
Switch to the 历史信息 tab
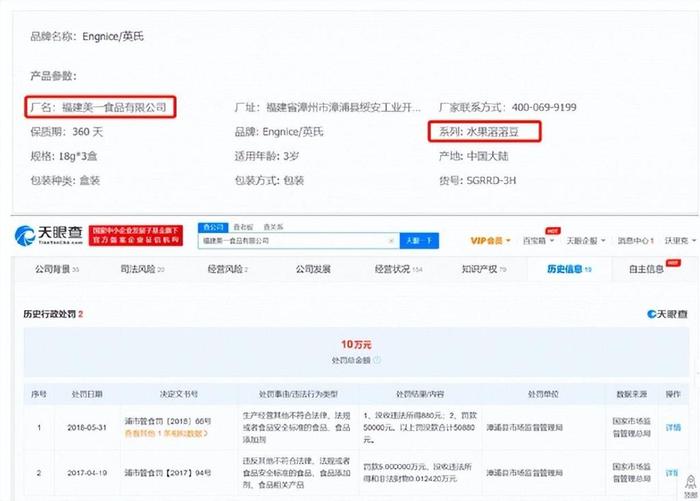tap(569, 269)
